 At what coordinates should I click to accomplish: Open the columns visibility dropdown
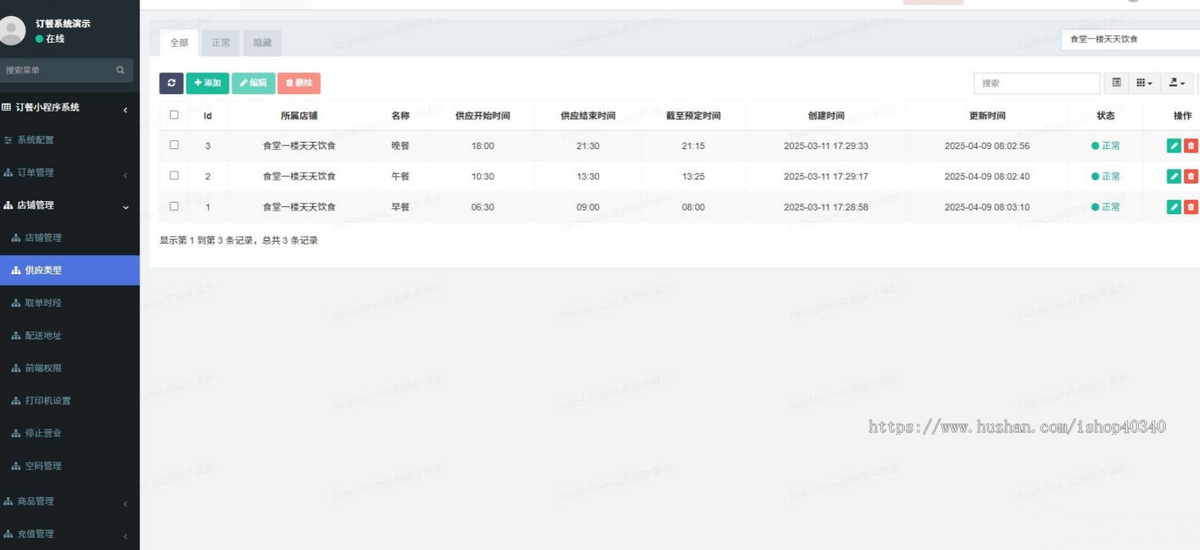point(1145,83)
